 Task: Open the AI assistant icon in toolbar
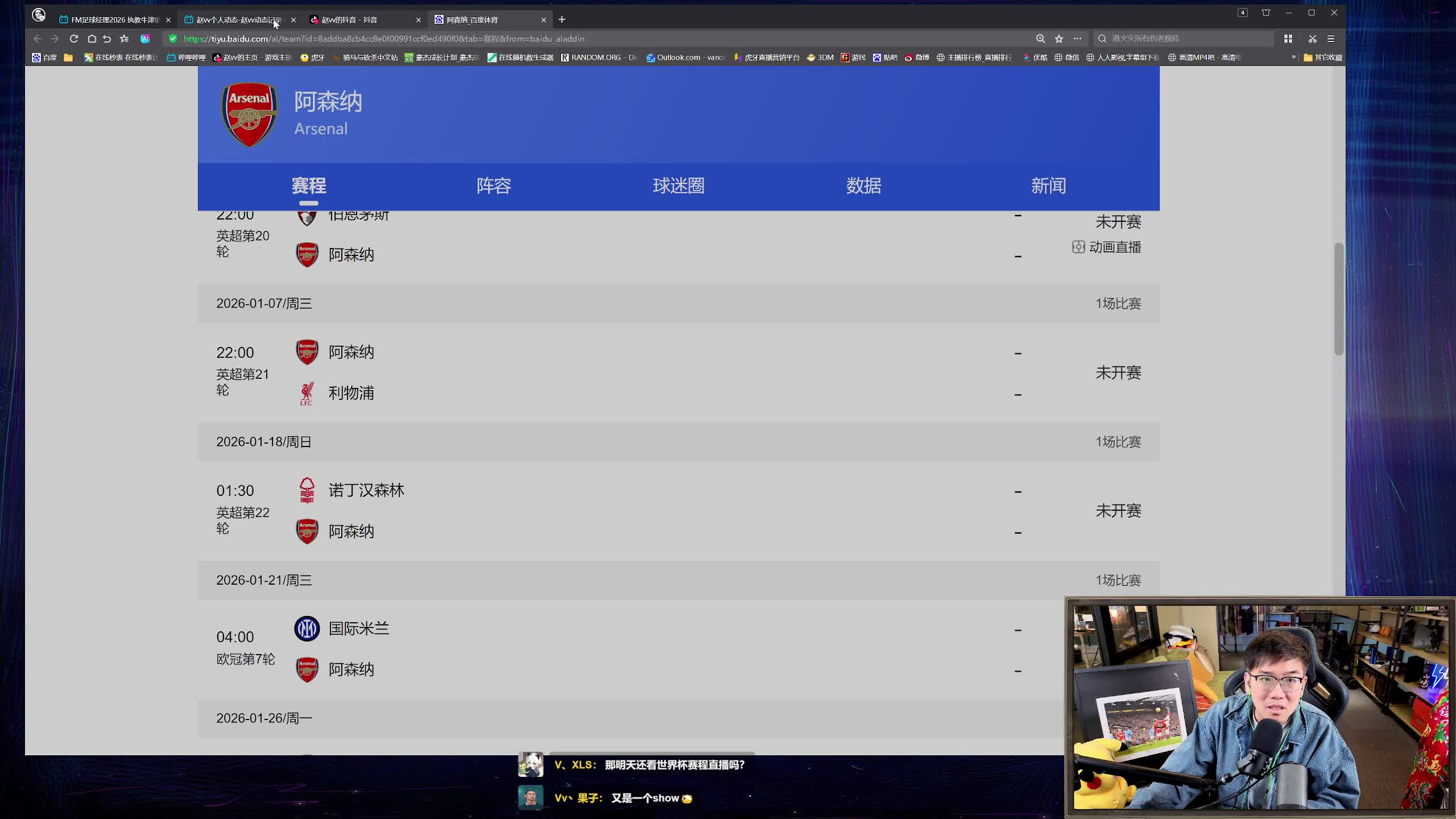point(145,39)
